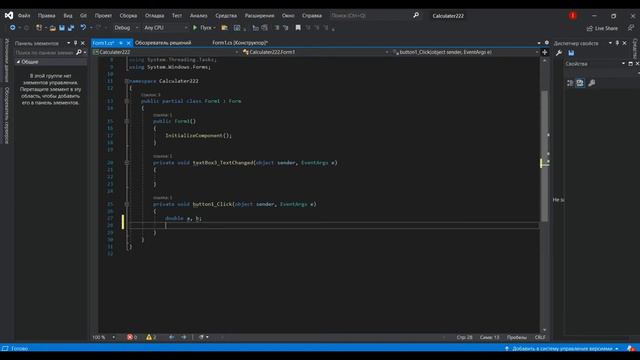
Task: Click the toolbox search input field
Action: point(45,52)
